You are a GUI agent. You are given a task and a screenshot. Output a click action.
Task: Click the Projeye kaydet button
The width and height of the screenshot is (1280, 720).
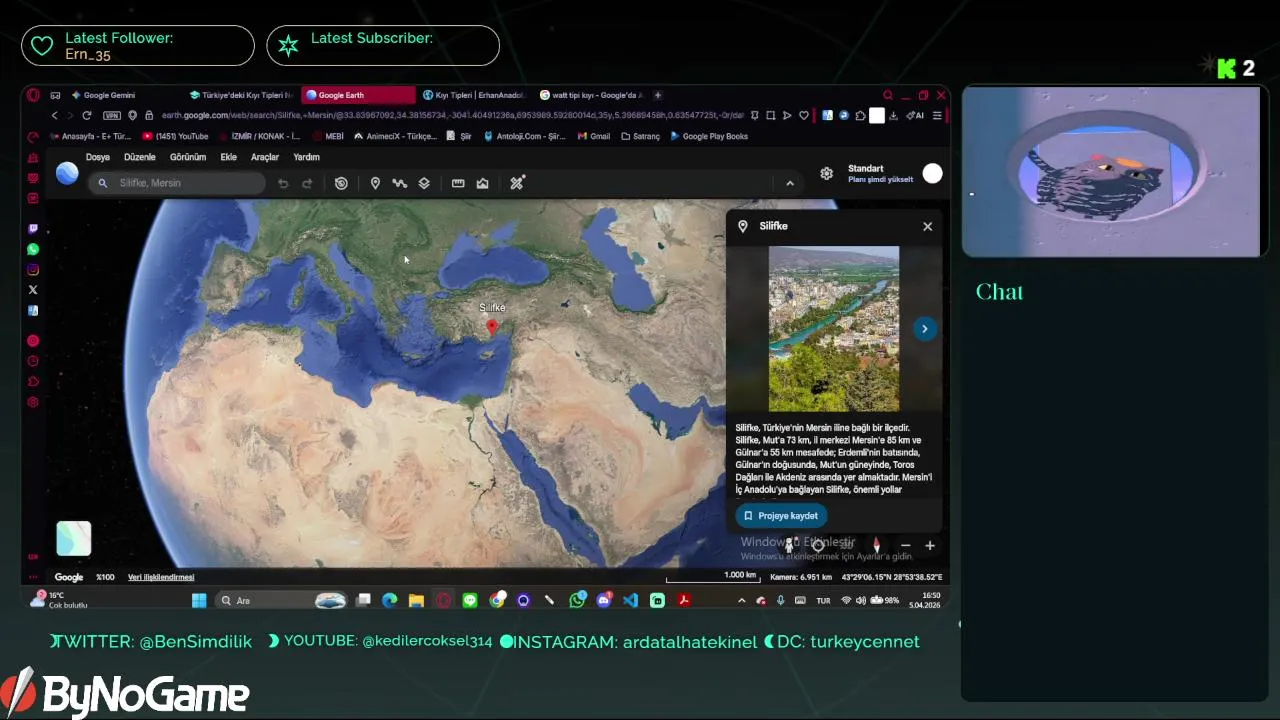(x=781, y=516)
